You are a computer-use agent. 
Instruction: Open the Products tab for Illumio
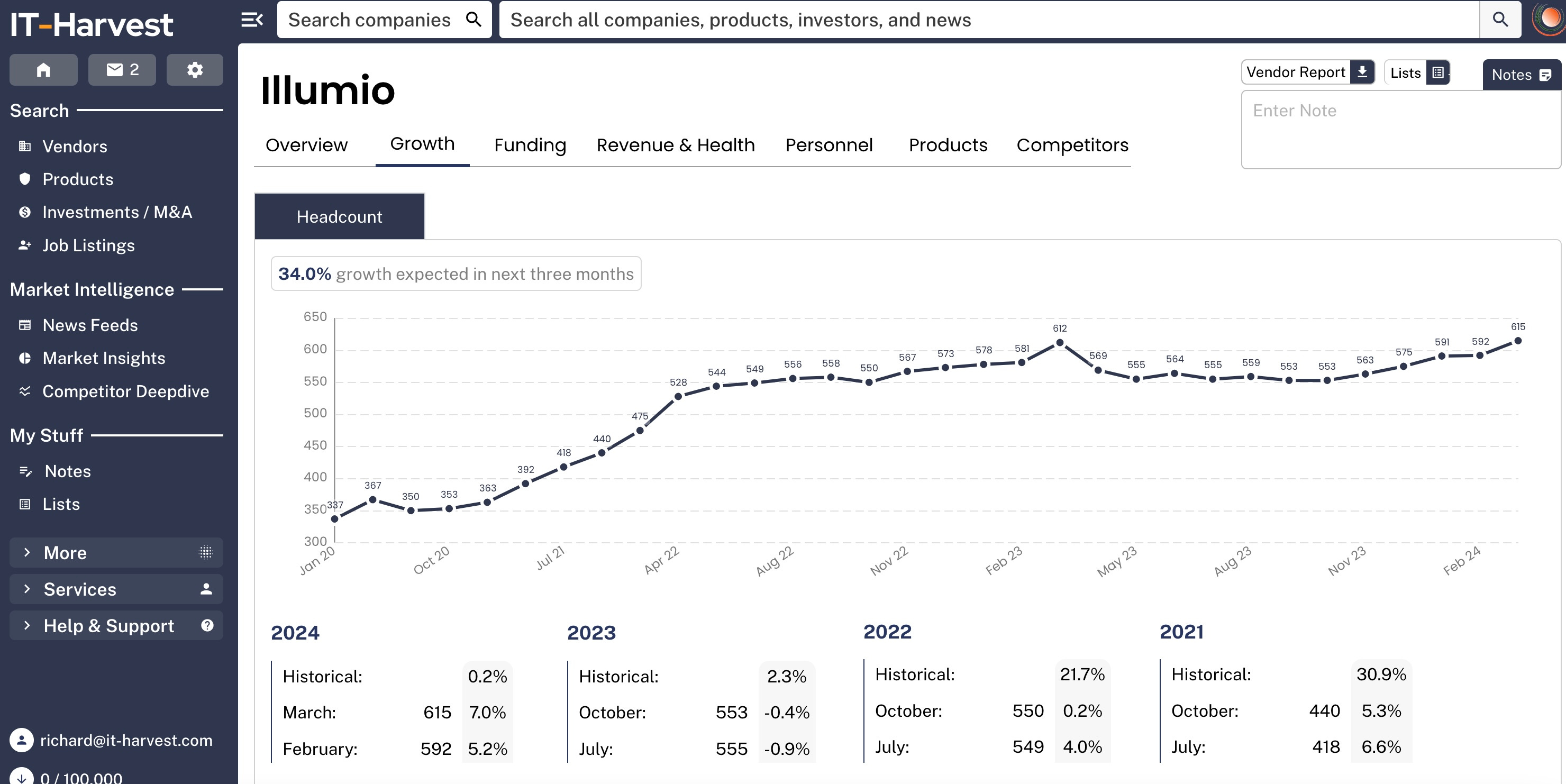(948, 144)
